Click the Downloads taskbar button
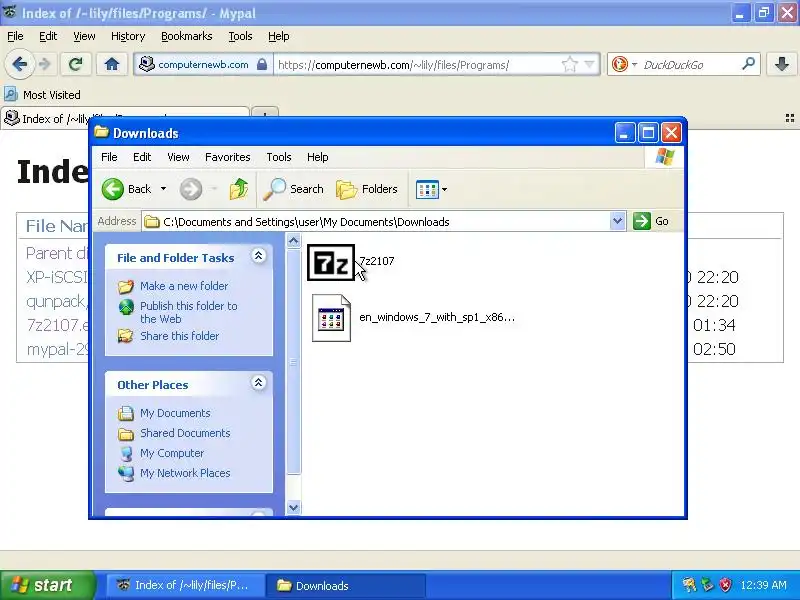The height and width of the screenshot is (600, 800). click(346, 585)
